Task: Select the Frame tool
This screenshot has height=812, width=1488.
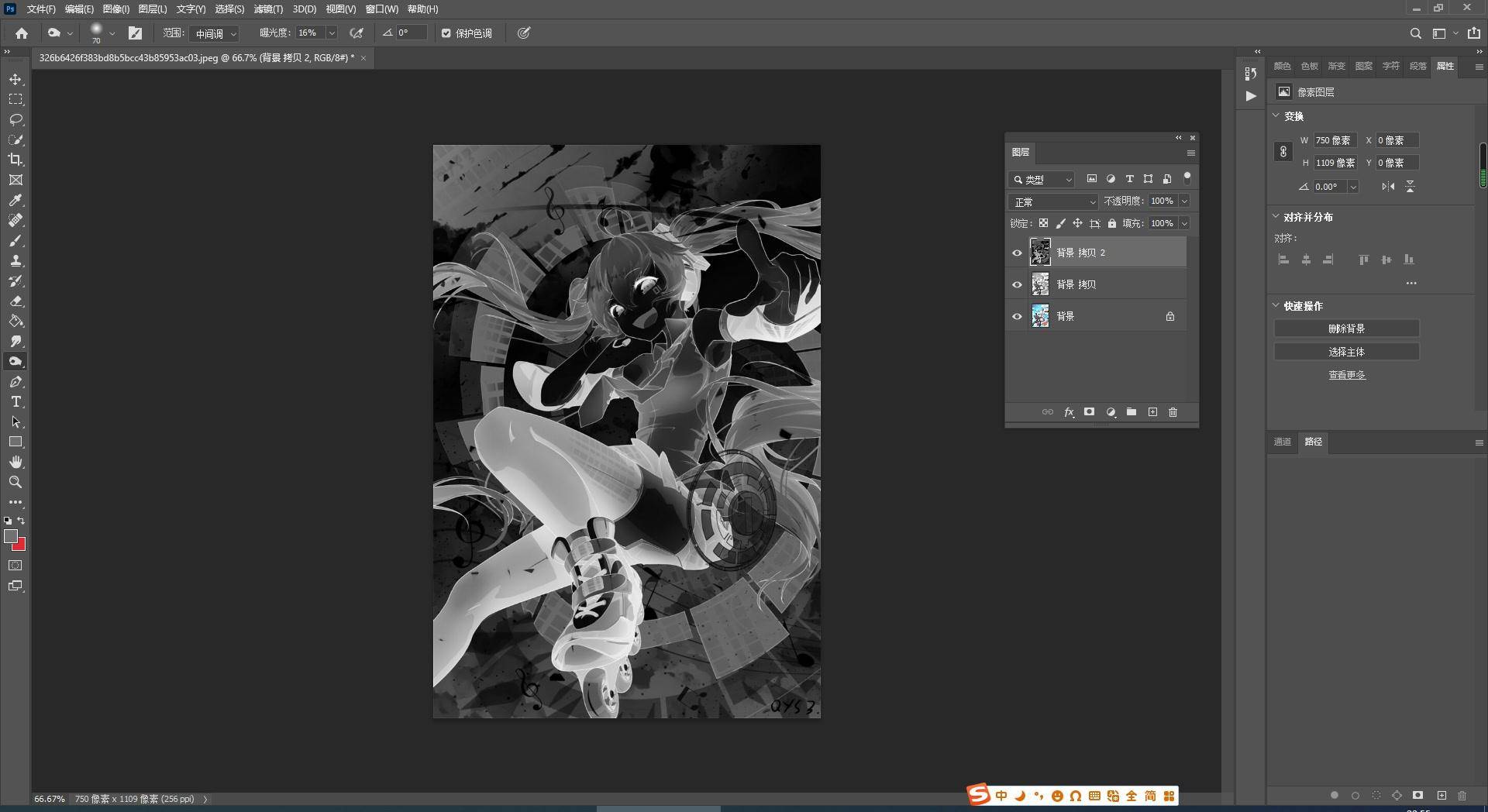Action: point(15,180)
